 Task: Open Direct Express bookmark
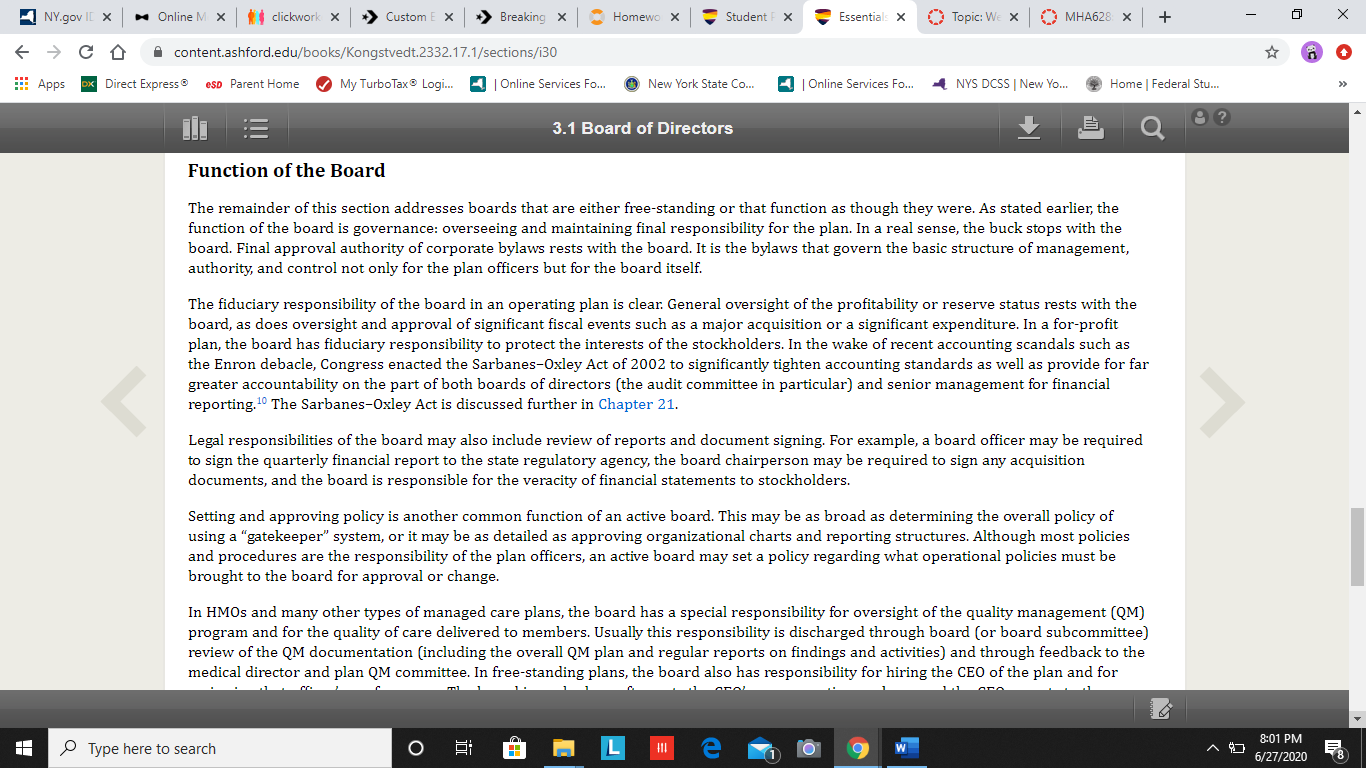[x=135, y=84]
